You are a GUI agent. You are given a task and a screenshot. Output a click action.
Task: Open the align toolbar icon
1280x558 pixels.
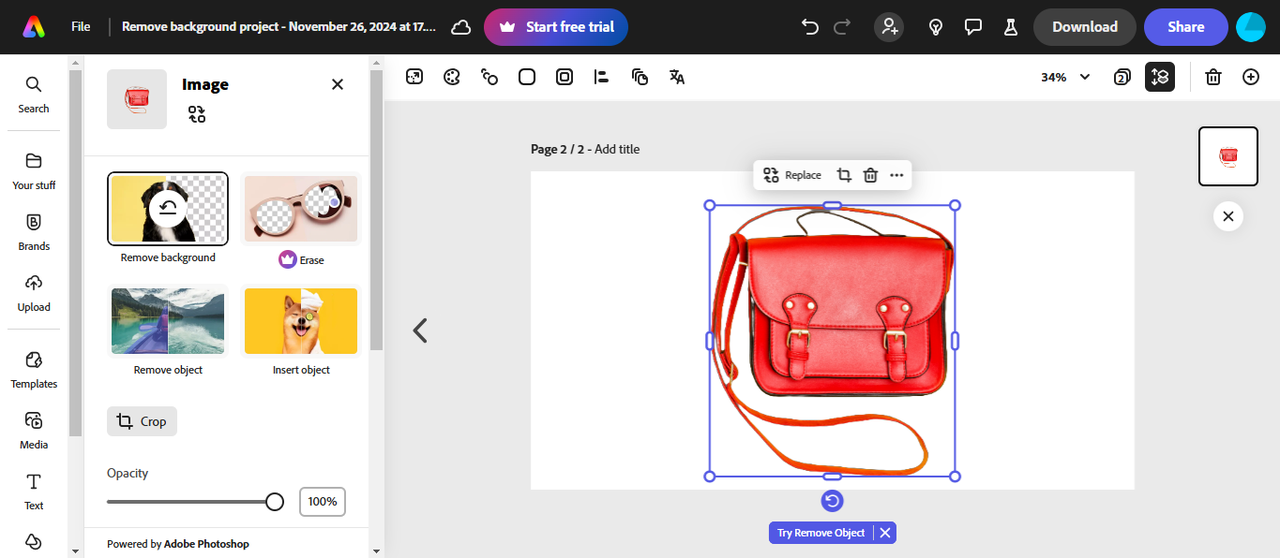[602, 77]
